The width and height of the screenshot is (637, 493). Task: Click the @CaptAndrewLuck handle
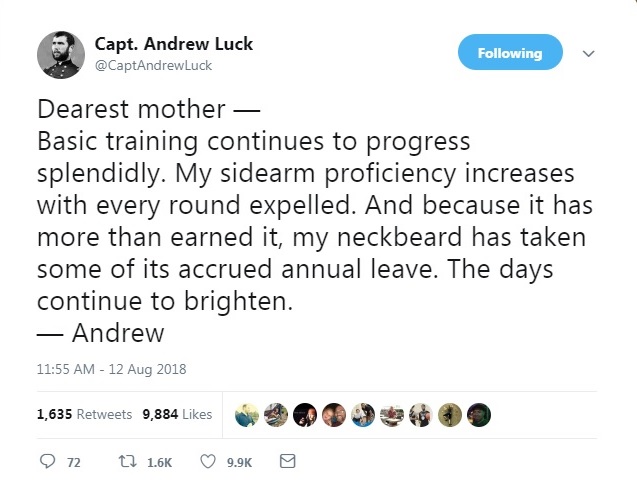coord(153,66)
